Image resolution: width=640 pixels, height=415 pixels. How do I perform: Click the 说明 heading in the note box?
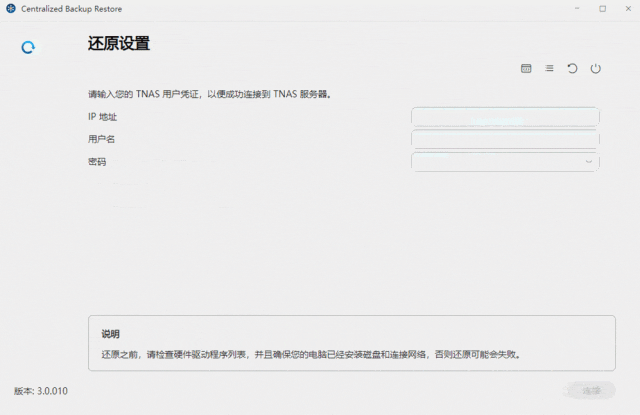click(x=110, y=334)
